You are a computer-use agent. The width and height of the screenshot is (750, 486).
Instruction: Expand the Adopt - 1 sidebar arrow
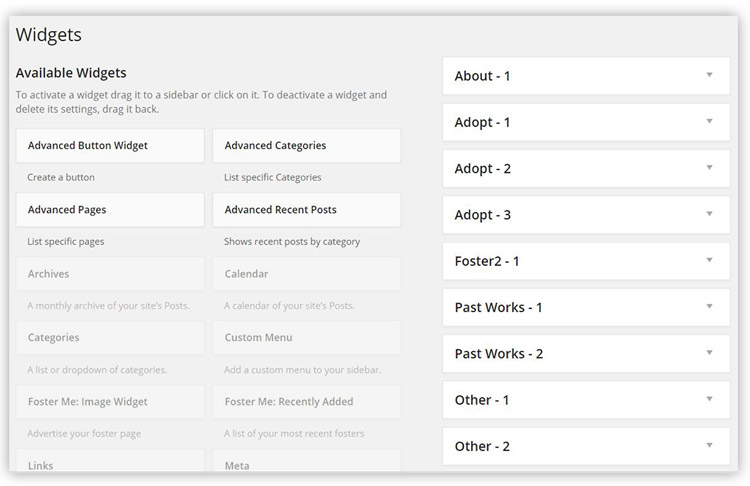pyautogui.click(x=709, y=121)
